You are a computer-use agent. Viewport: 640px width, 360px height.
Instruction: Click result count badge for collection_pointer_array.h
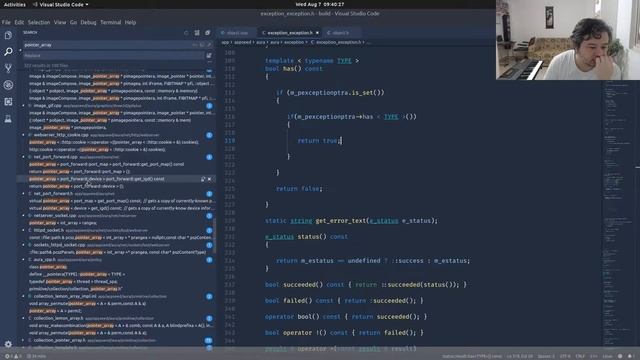pyautogui.click(x=209, y=340)
